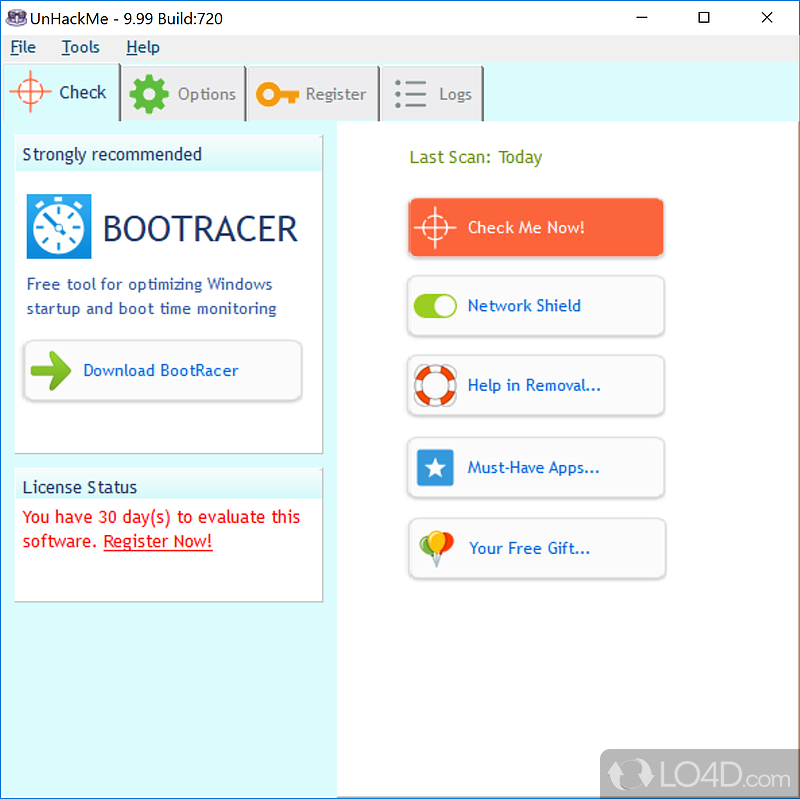Open the File menu
Viewport: 800px width, 799px height.
coord(23,47)
